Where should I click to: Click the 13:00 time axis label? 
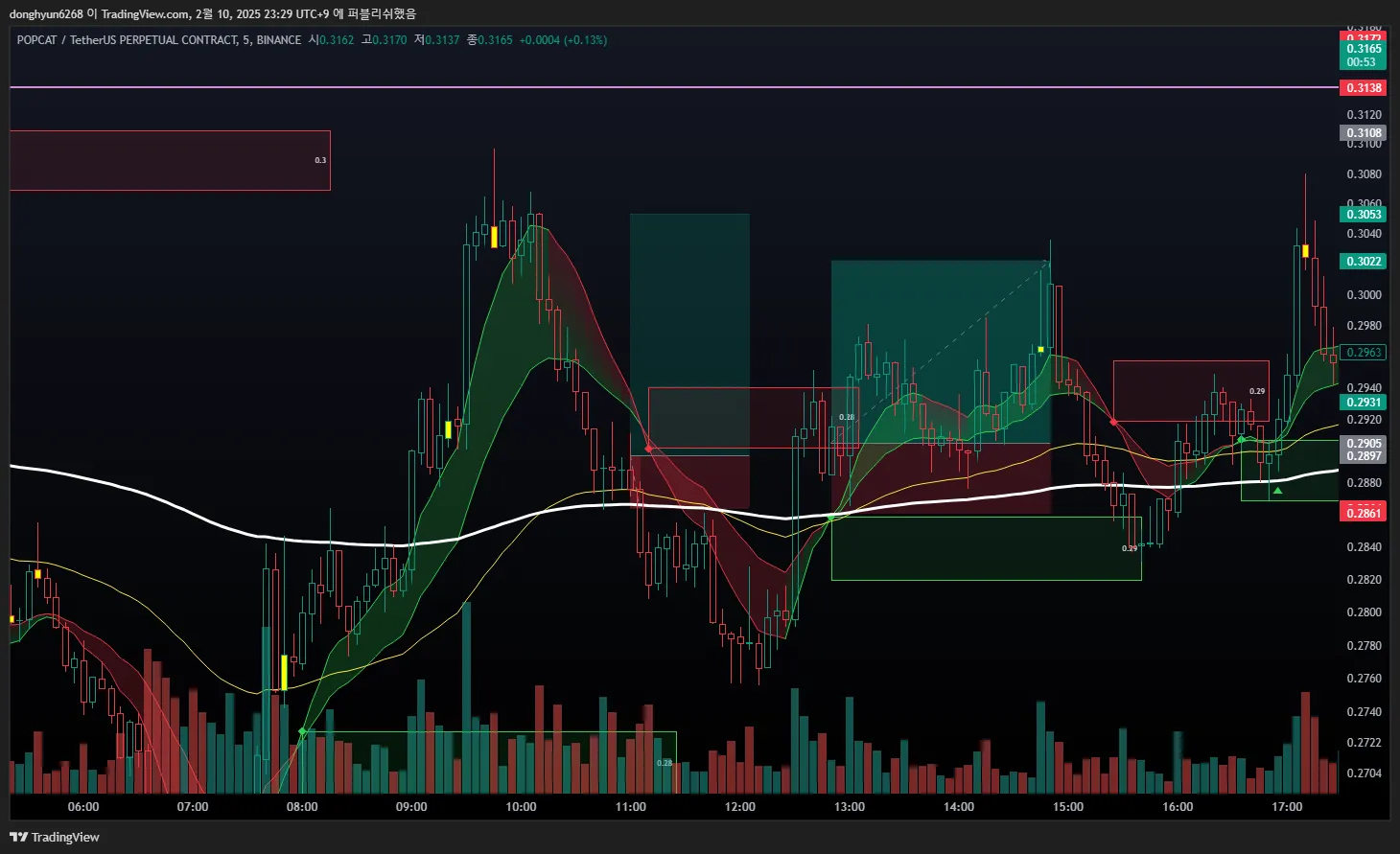849,807
